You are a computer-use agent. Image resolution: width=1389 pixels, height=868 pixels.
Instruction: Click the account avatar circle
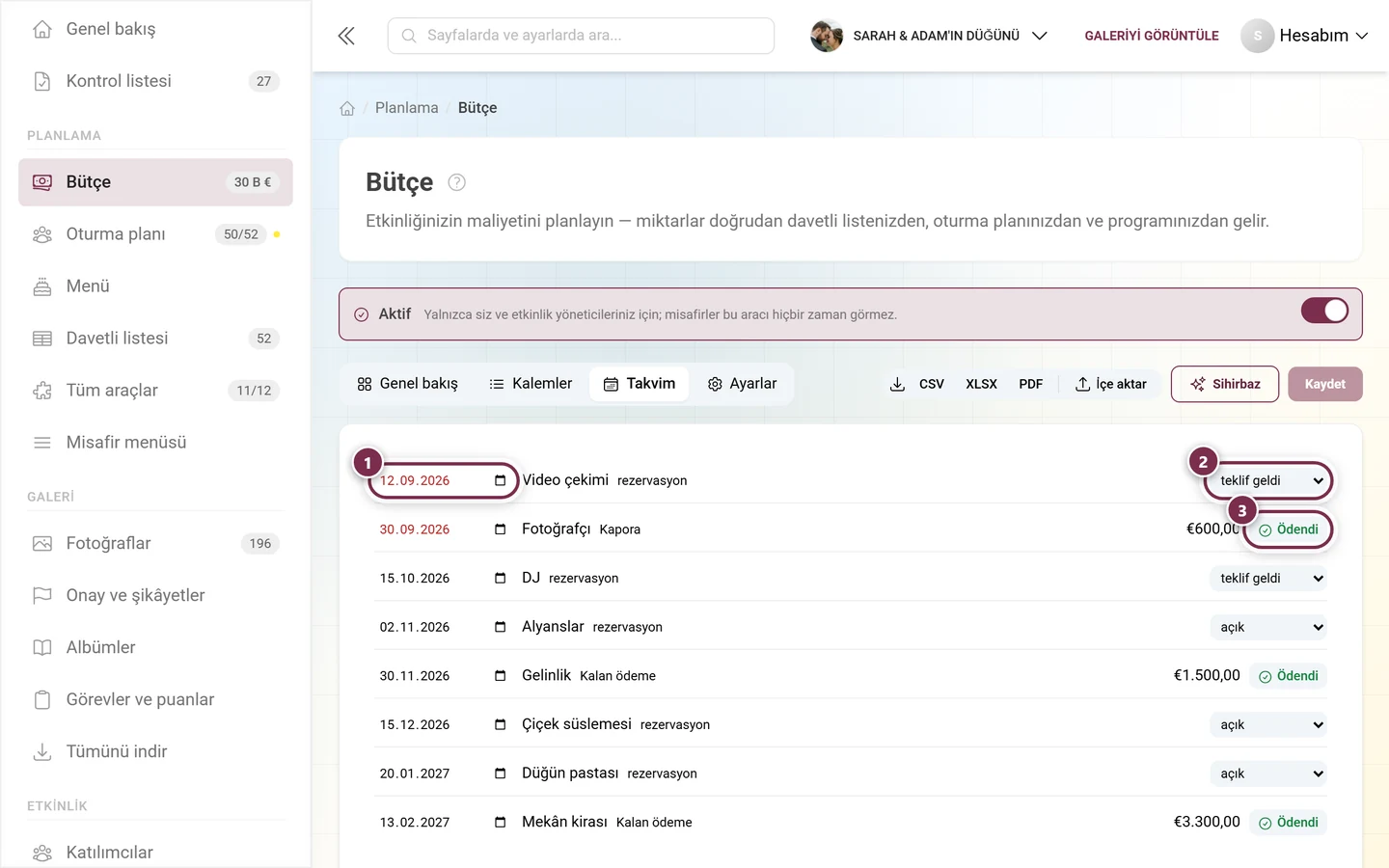click(x=1257, y=36)
